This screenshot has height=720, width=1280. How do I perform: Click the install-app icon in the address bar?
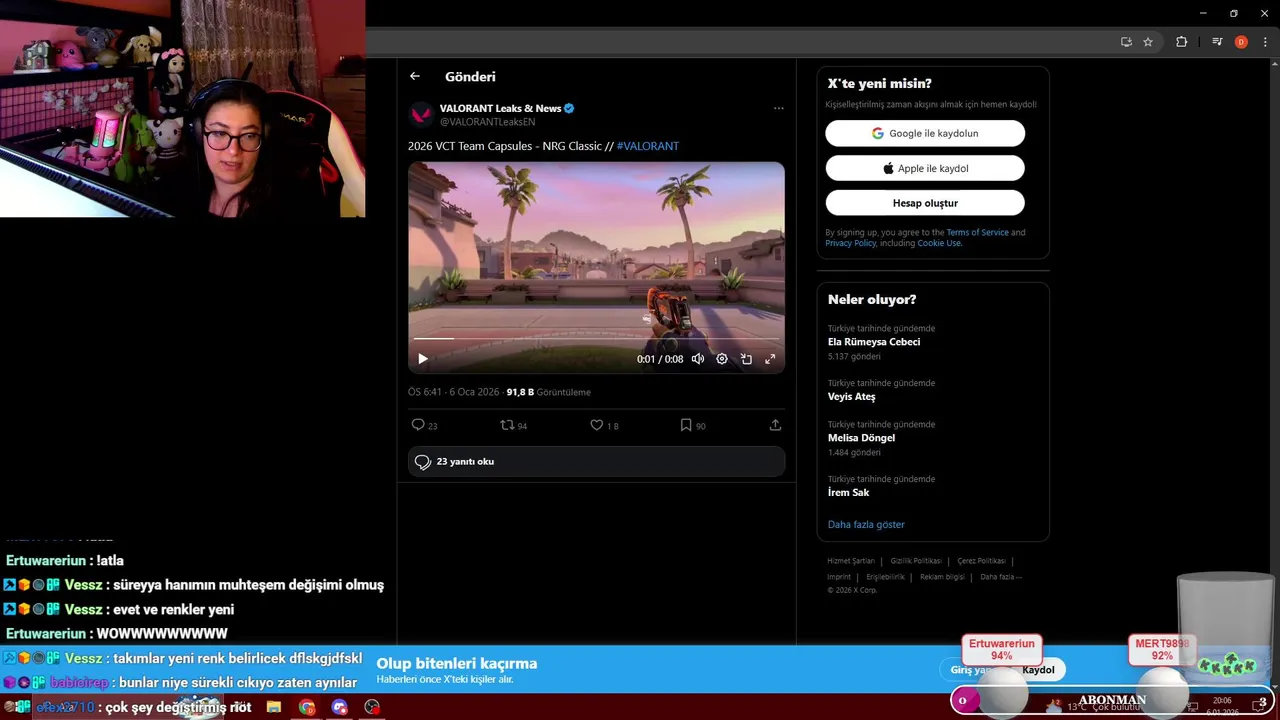(1126, 42)
